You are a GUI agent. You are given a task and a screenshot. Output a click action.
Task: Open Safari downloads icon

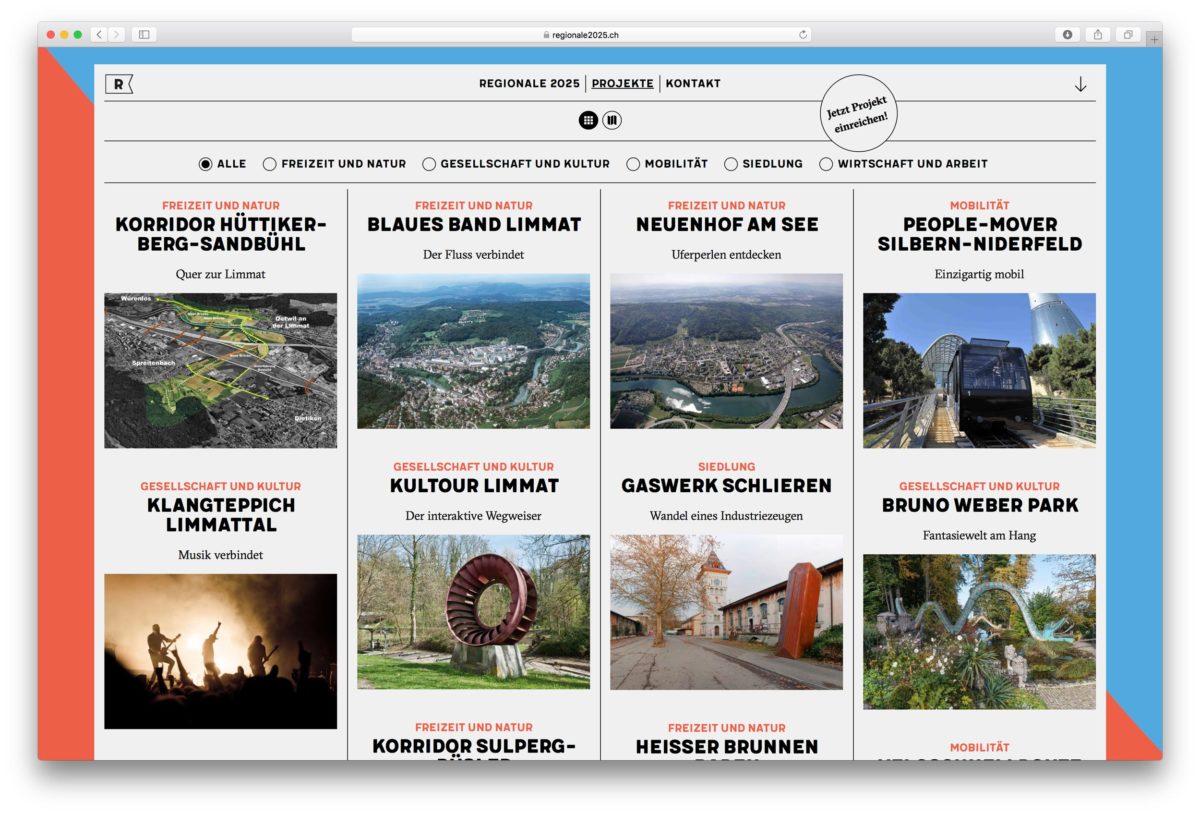point(1067,34)
